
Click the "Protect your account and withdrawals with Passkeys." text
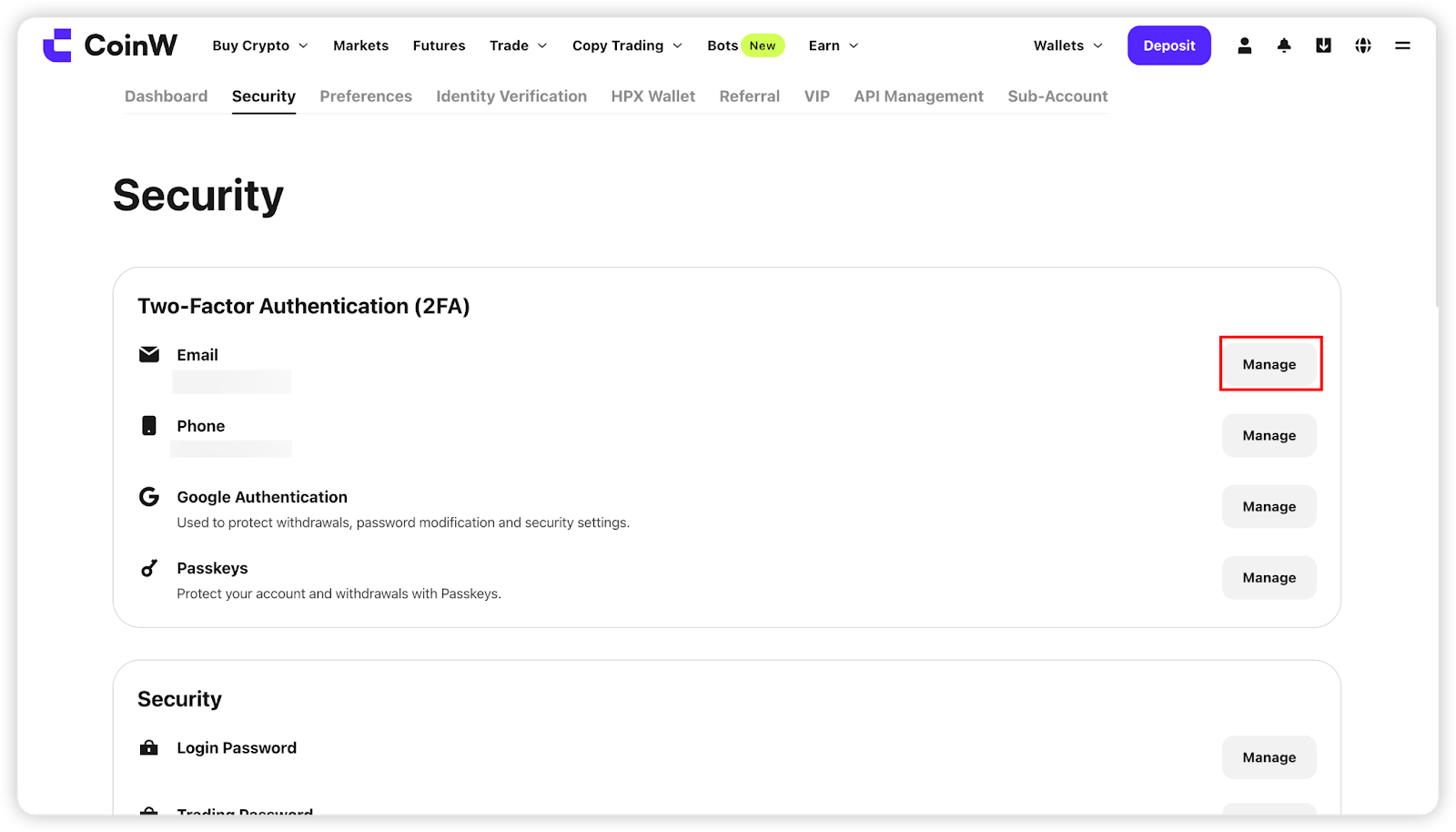(339, 594)
